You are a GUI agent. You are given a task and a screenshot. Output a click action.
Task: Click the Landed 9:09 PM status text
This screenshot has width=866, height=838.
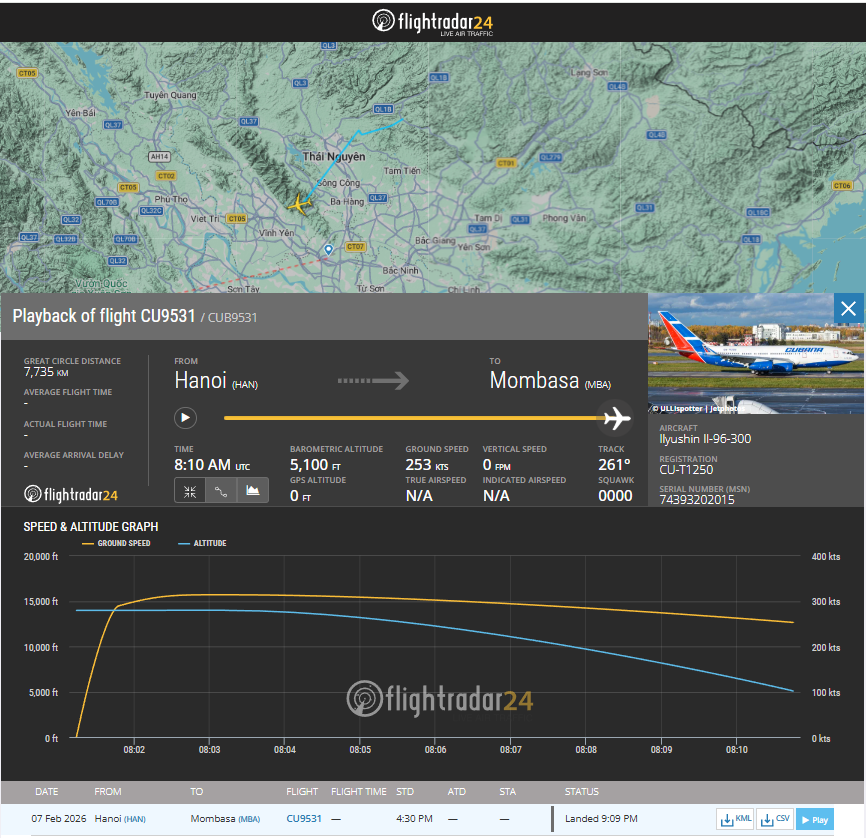point(601,819)
